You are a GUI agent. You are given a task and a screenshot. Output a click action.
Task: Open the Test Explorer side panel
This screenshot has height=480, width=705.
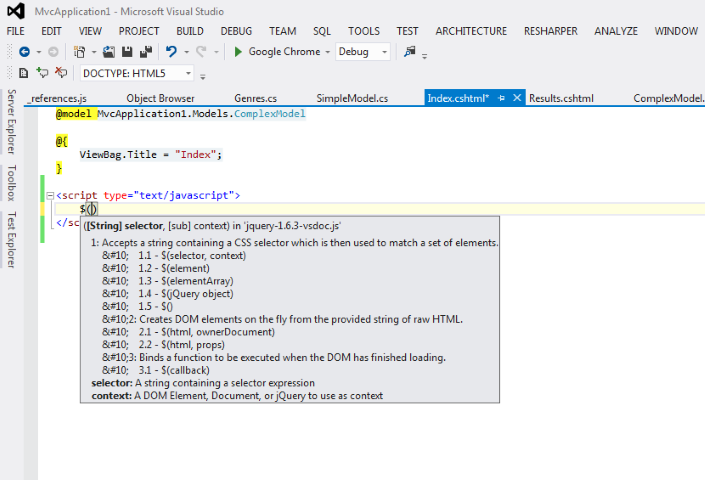click(11, 240)
